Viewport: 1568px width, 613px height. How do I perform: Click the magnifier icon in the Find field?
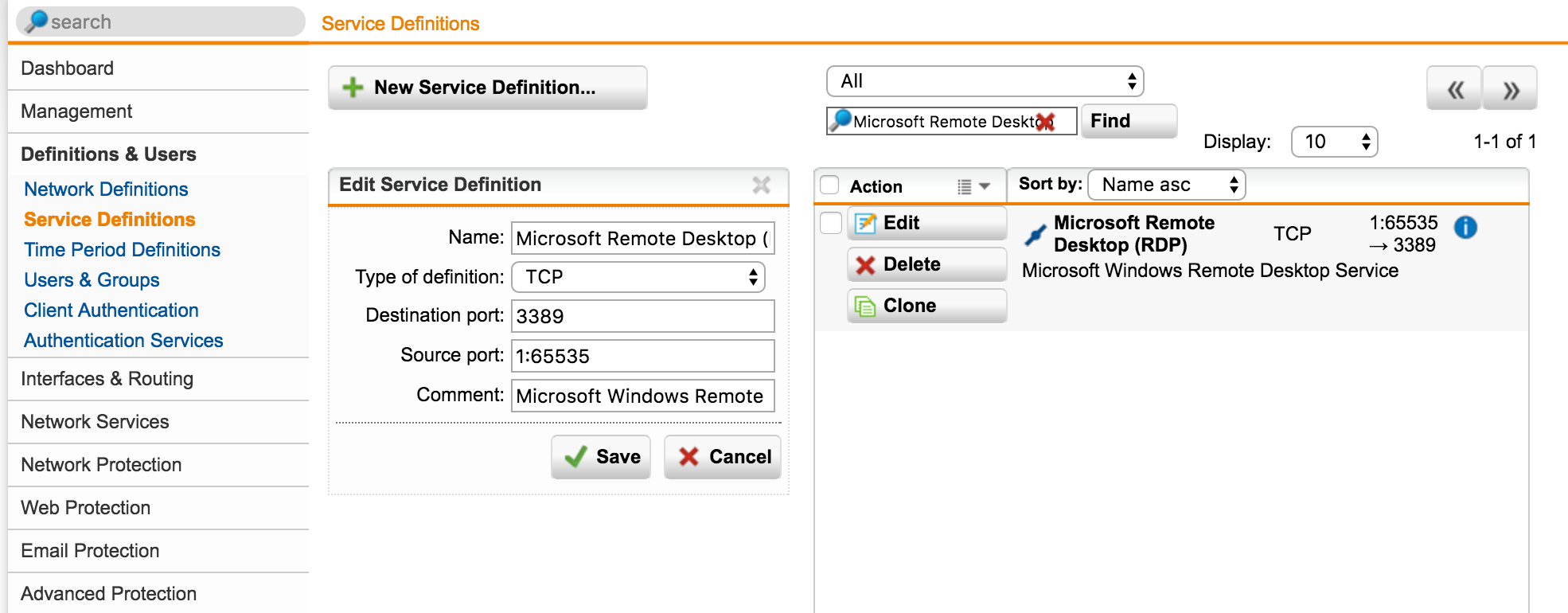(841, 120)
